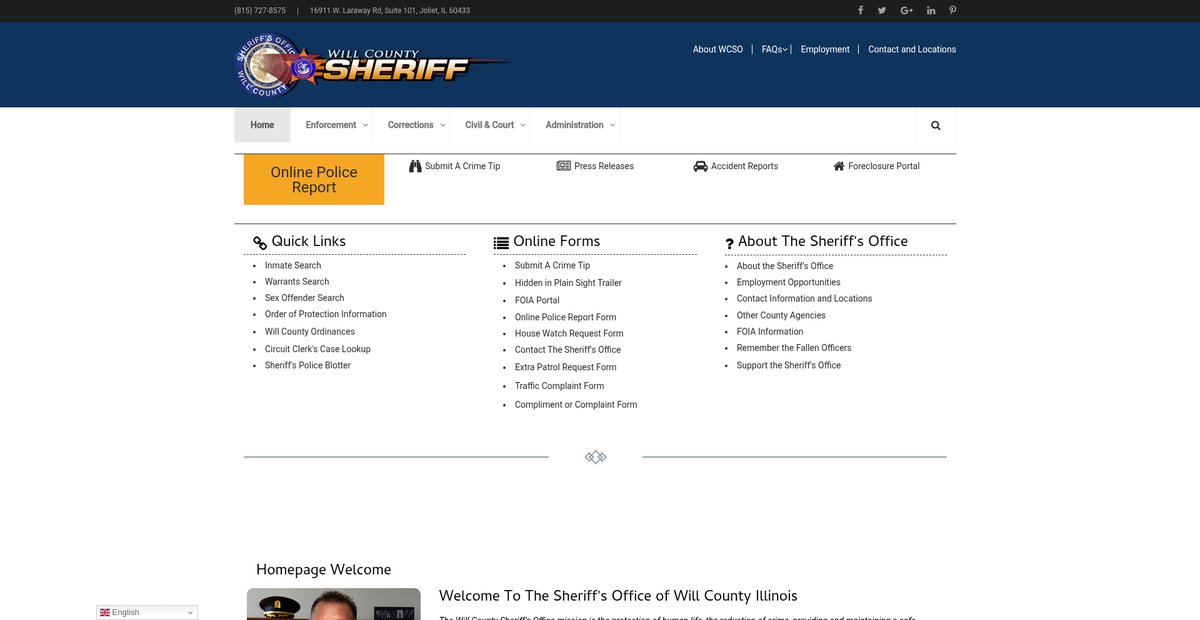Image resolution: width=1200 pixels, height=620 pixels.
Task: Open Sheriff's Police Blotter link
Action: [x=308, y=365]
